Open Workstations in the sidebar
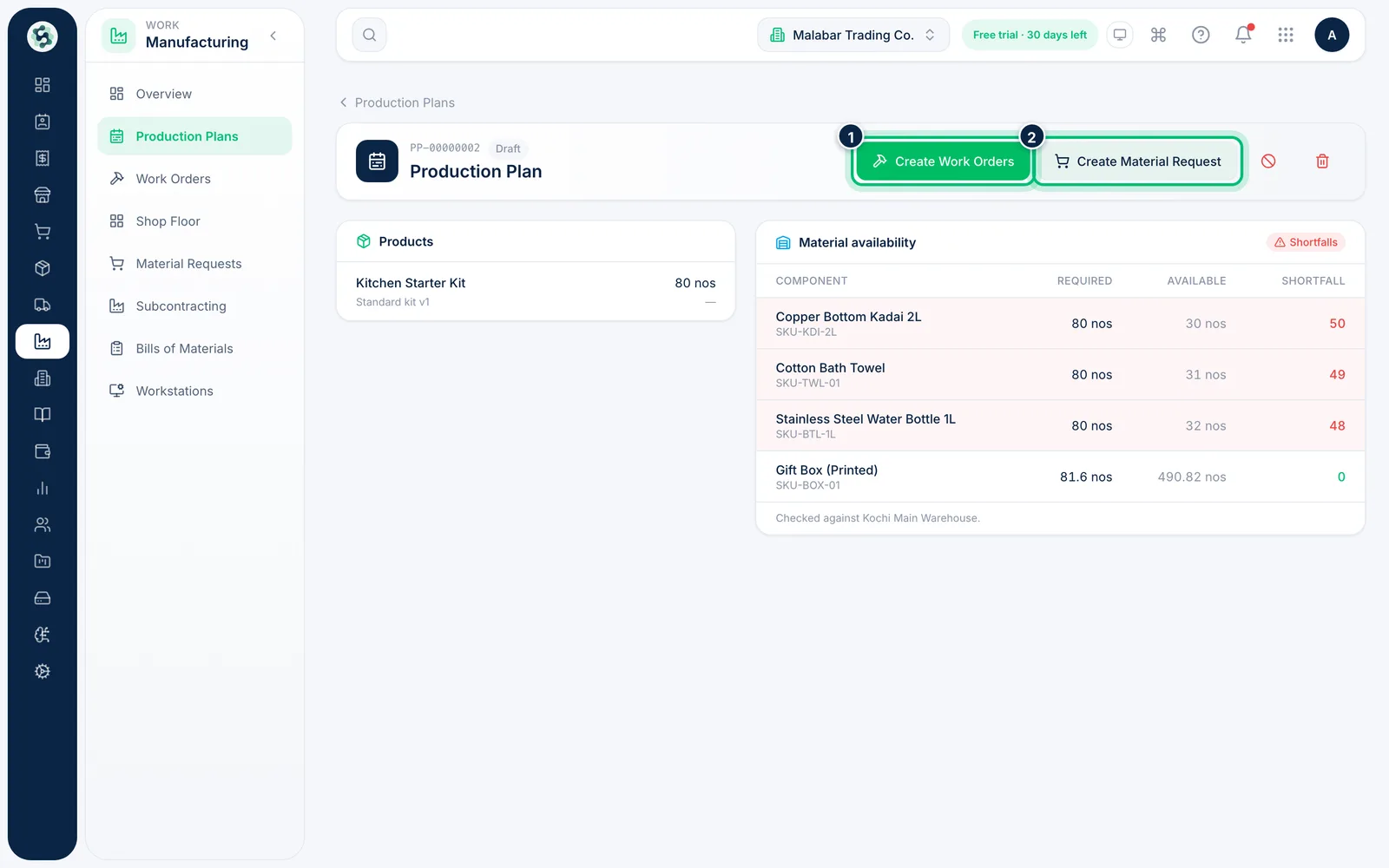1389x868 pixels. click(x=194, y=391)
